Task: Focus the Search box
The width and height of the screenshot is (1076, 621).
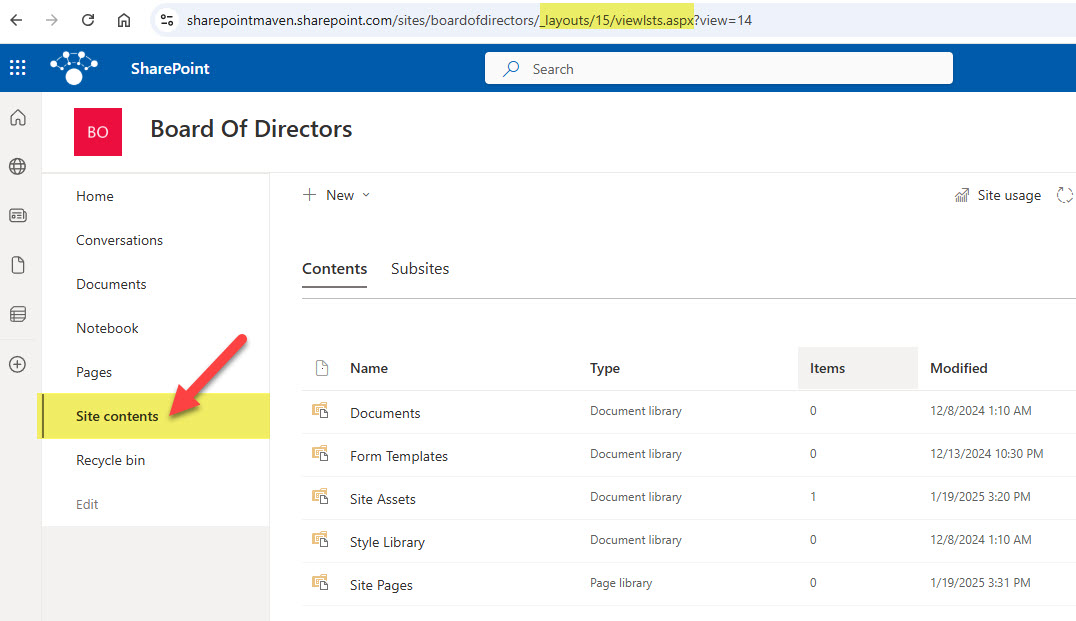Action: point(718,68)
